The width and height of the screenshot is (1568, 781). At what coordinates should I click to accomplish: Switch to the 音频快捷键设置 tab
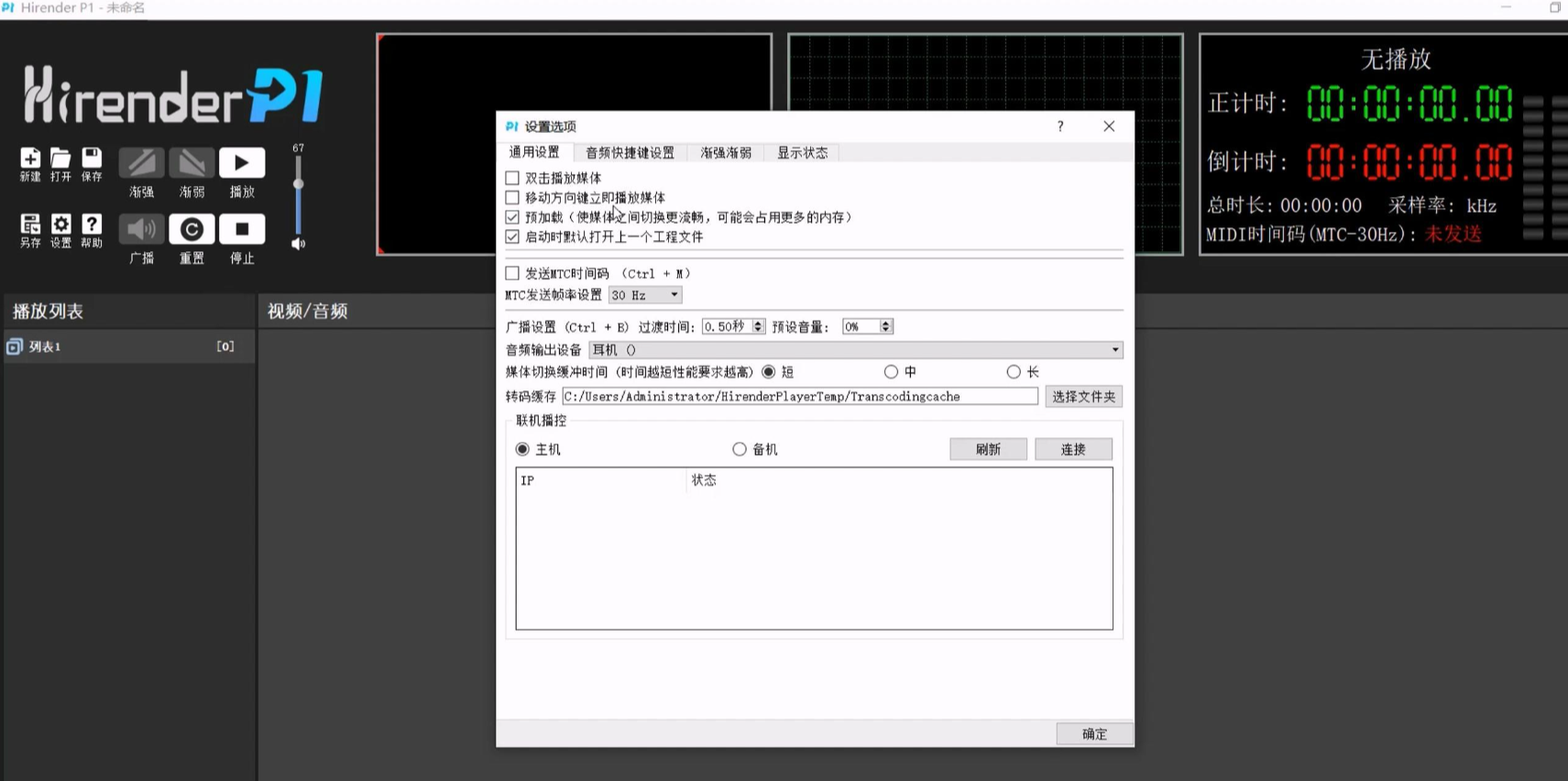(x=630, y=153)
